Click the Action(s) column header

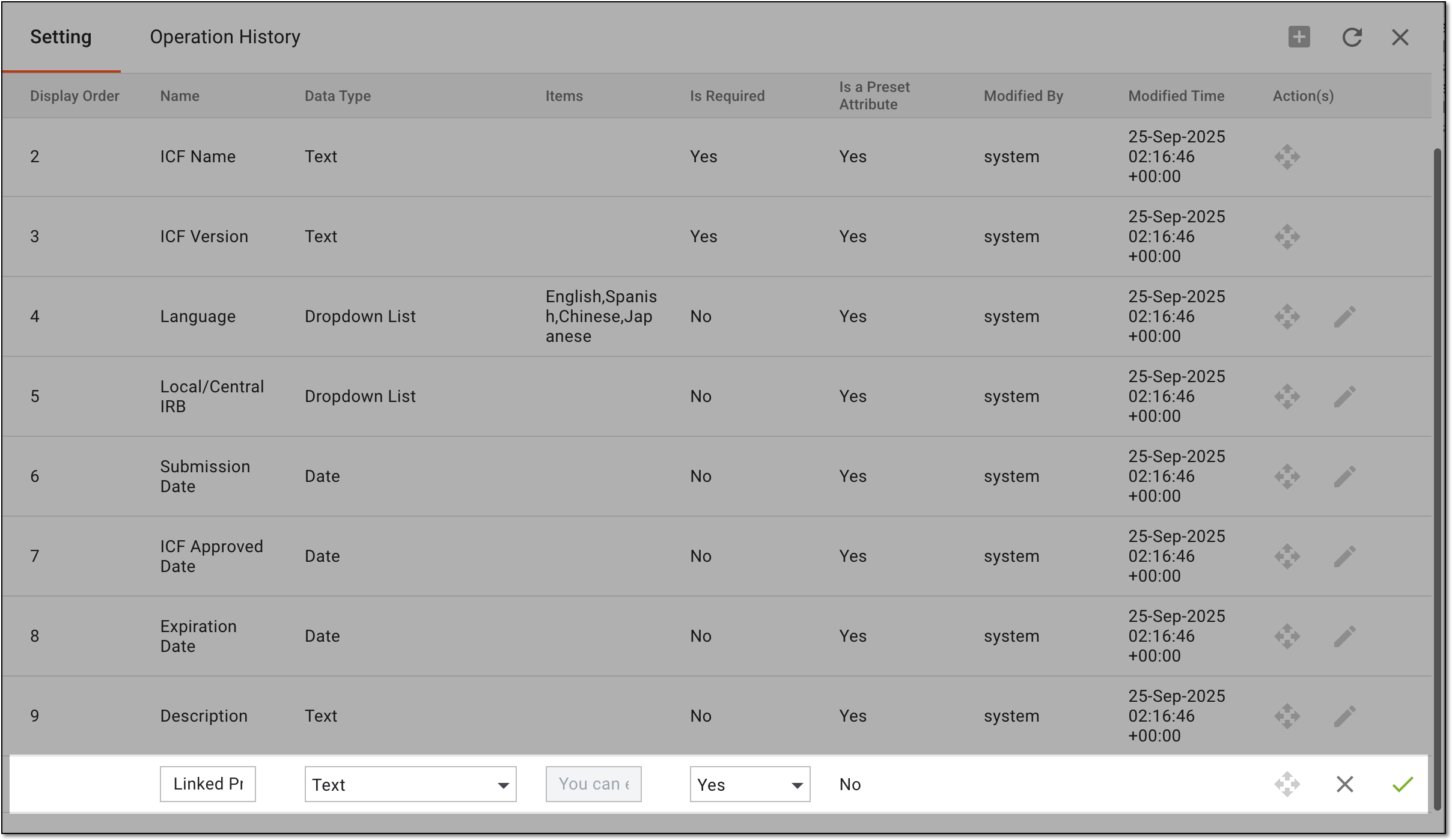[x=1303, y=96]
